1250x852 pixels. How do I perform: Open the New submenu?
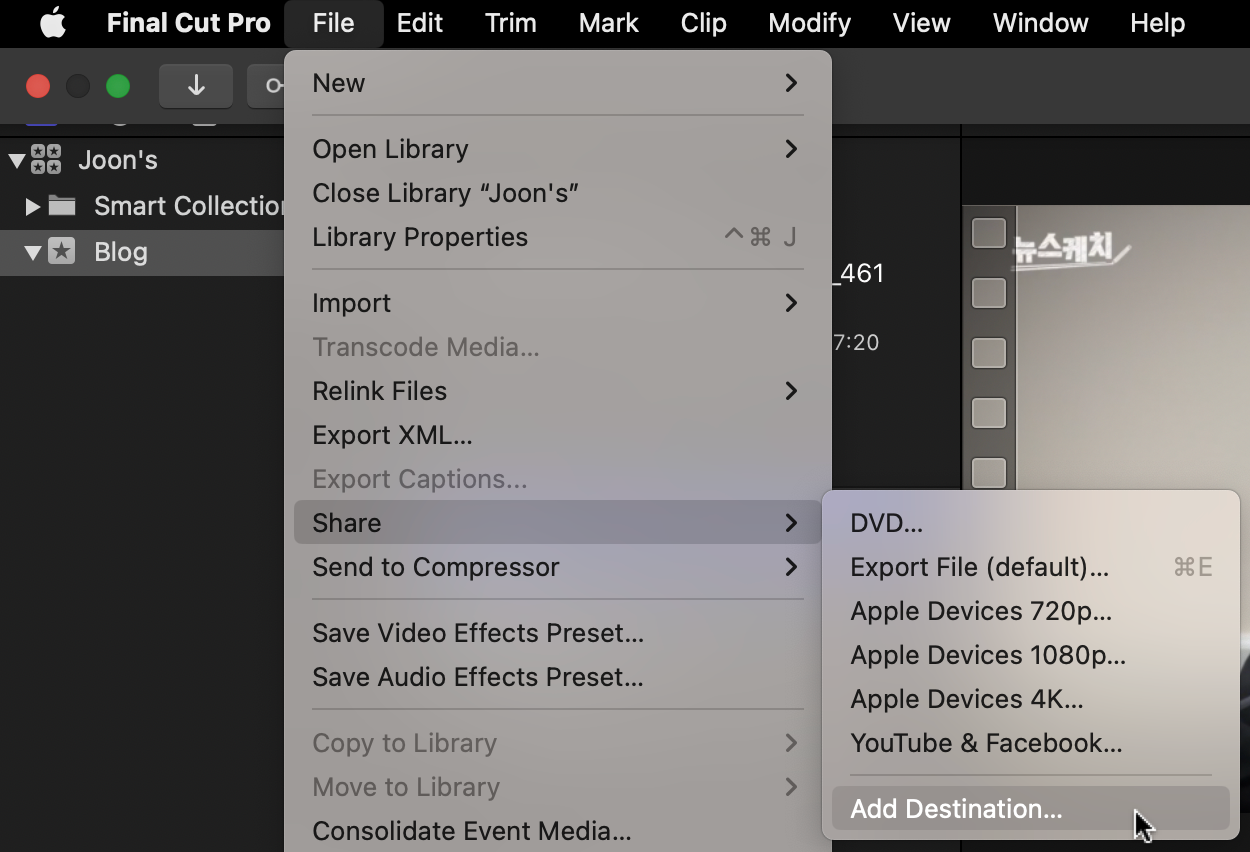[558, 83]
